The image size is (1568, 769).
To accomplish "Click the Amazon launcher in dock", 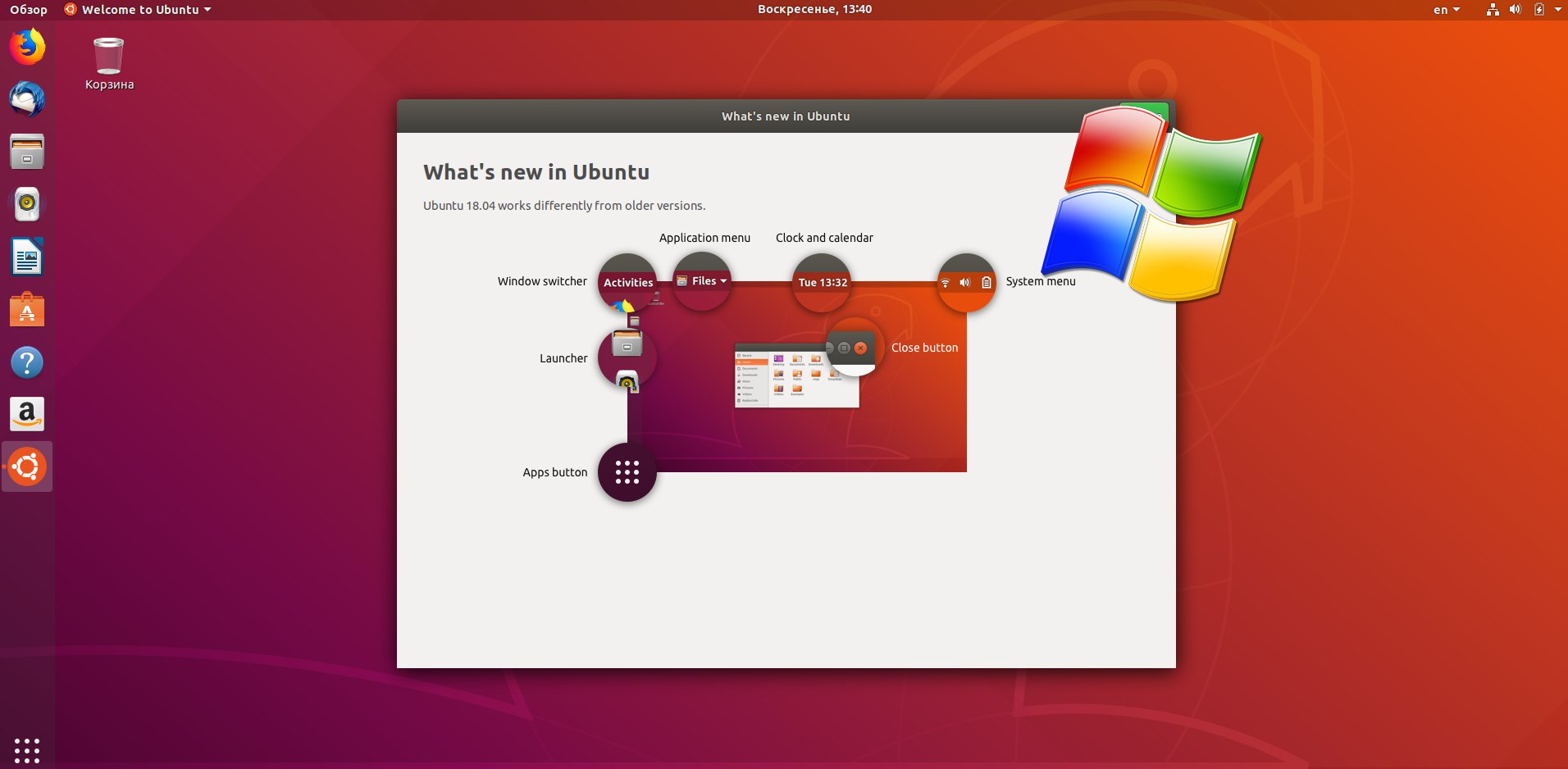I will point(27,414).
